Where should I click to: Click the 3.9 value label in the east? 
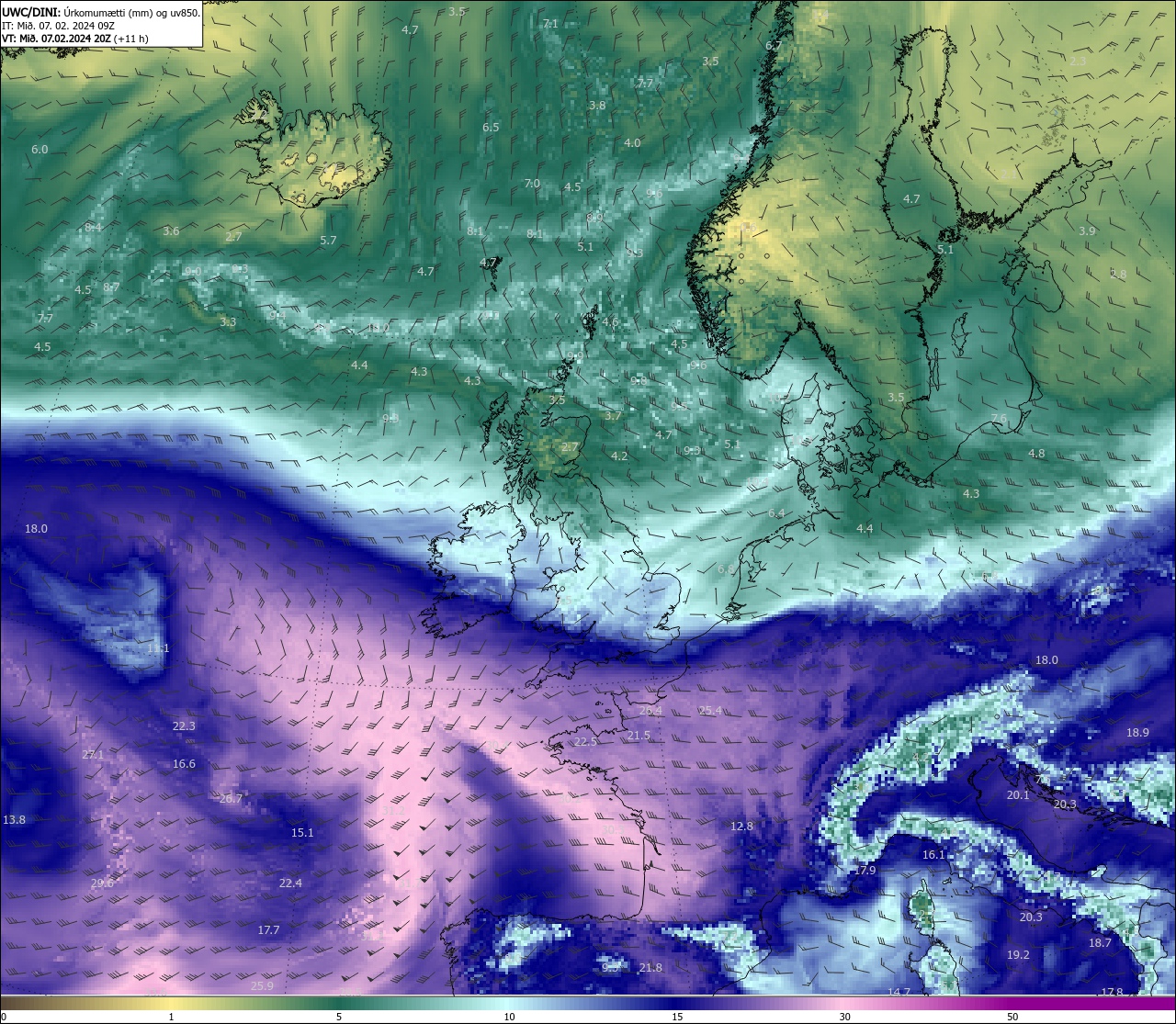pyautogui.click(x=1087, y=231)
